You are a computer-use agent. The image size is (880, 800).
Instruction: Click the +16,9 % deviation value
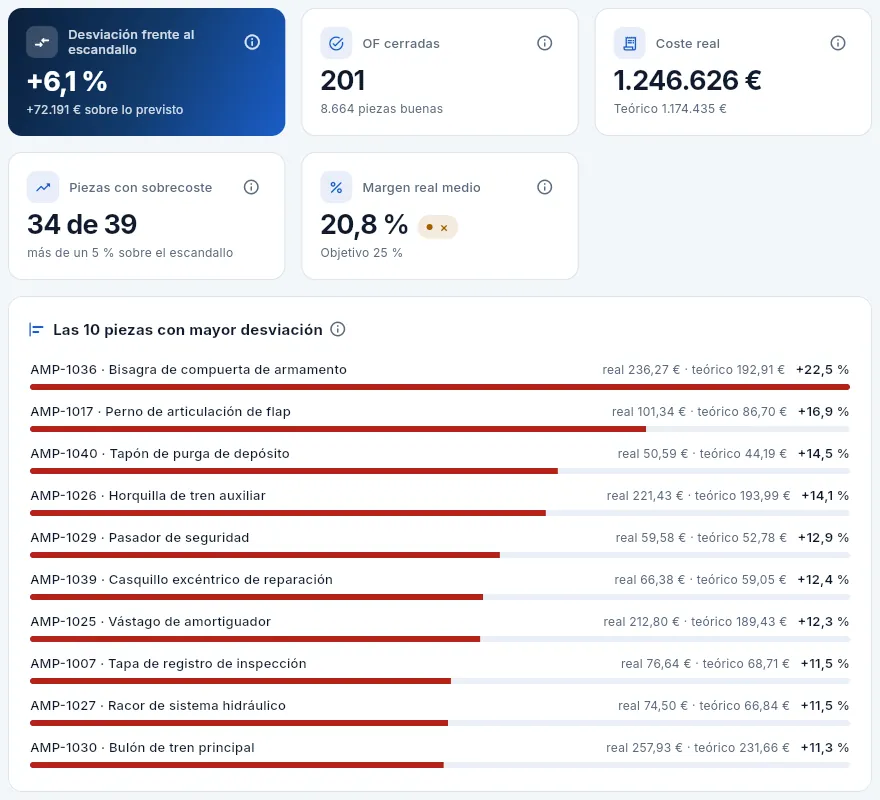coord(823,412)
